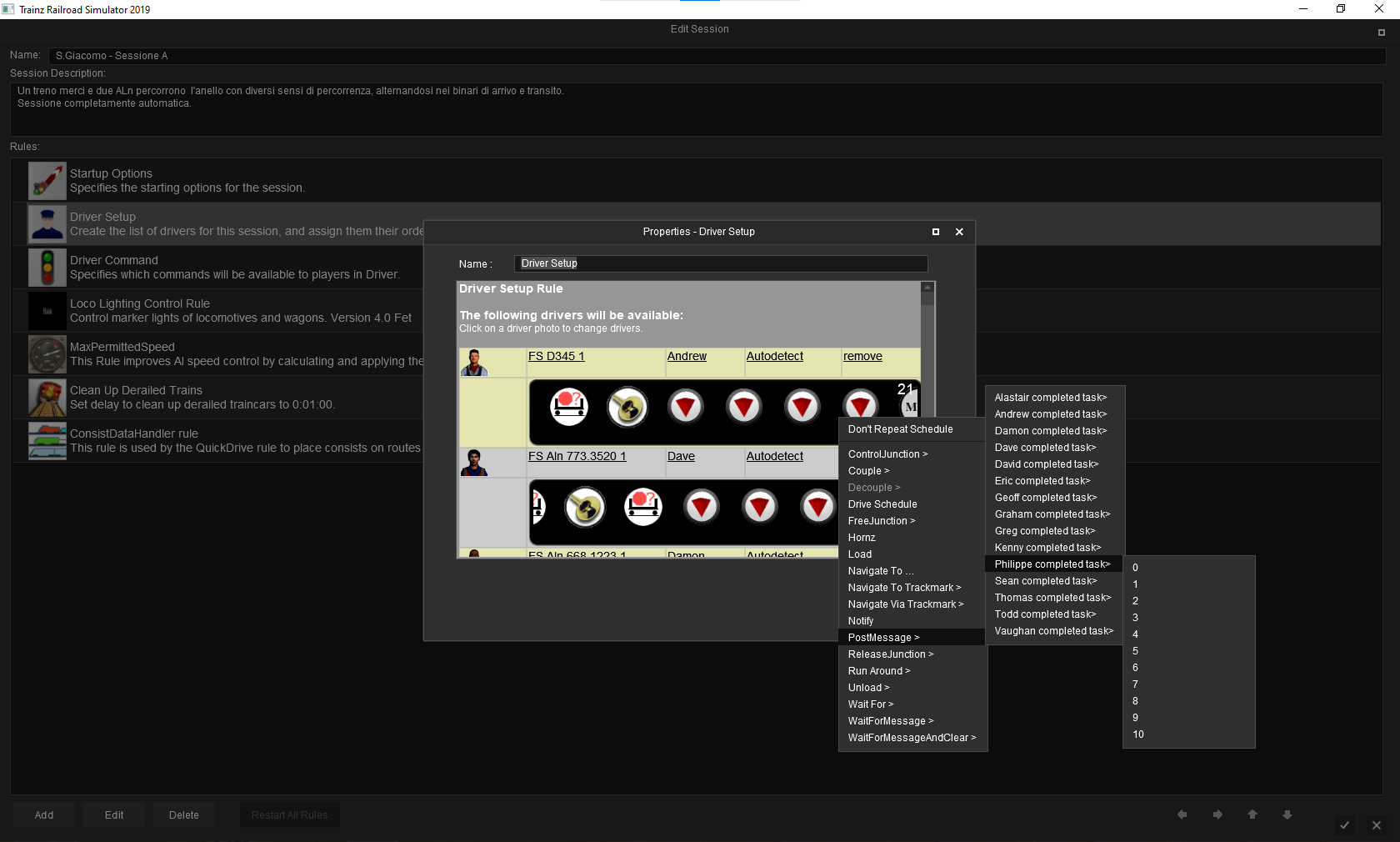The image size is (1400, 842).
Task: Expand the ReleaseJunction submenu
Action: [x=891, y=654]
